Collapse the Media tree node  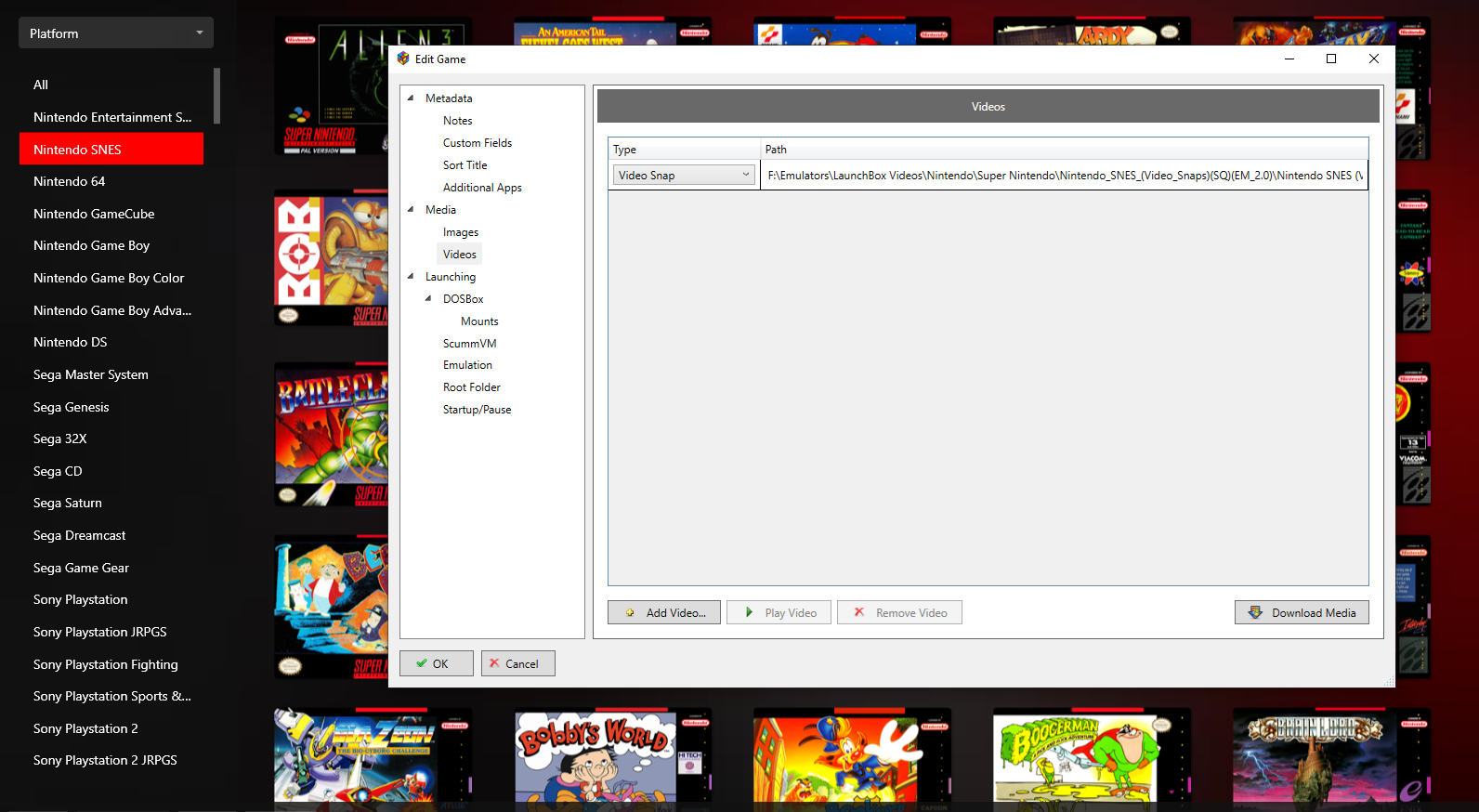click(x=411, y=209)
